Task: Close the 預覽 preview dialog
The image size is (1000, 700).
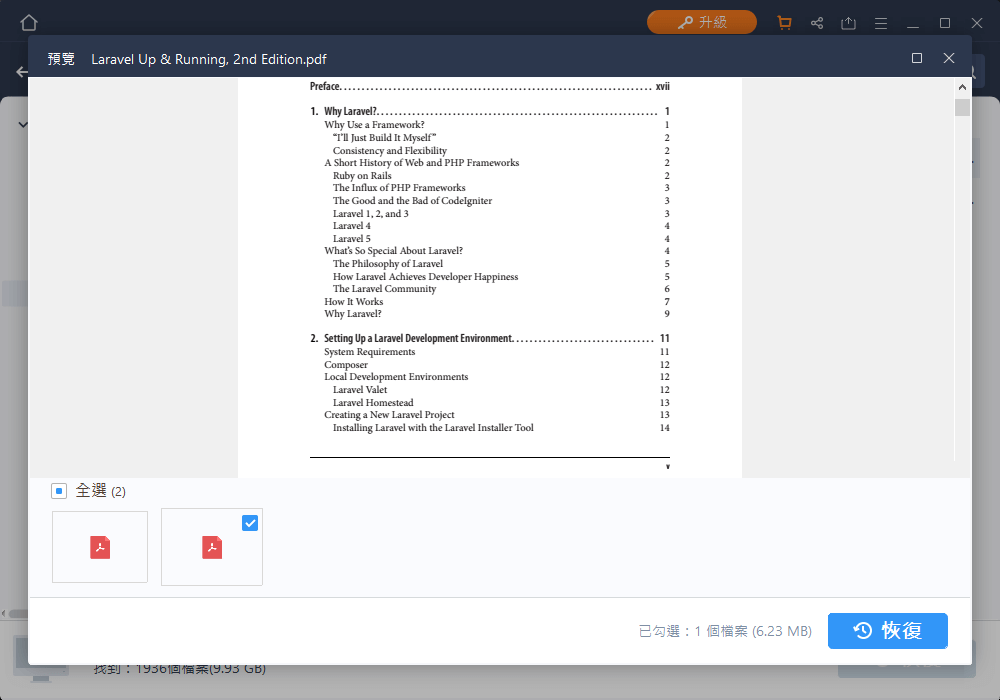Action: (949, 59)
